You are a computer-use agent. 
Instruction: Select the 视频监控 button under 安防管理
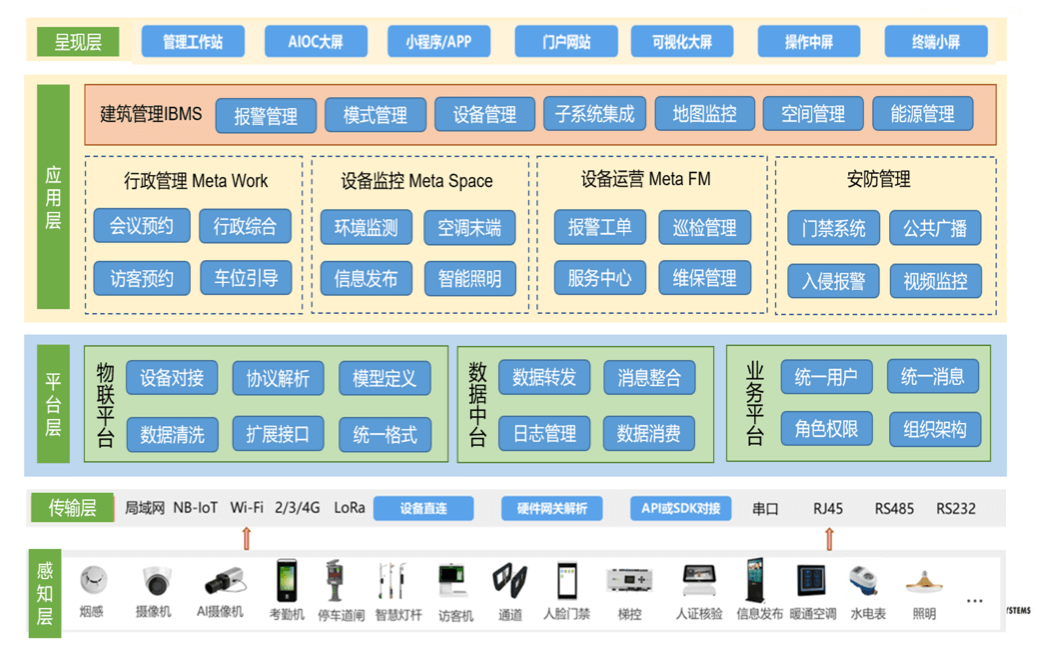pyautogui.click(x=935, y=281)
